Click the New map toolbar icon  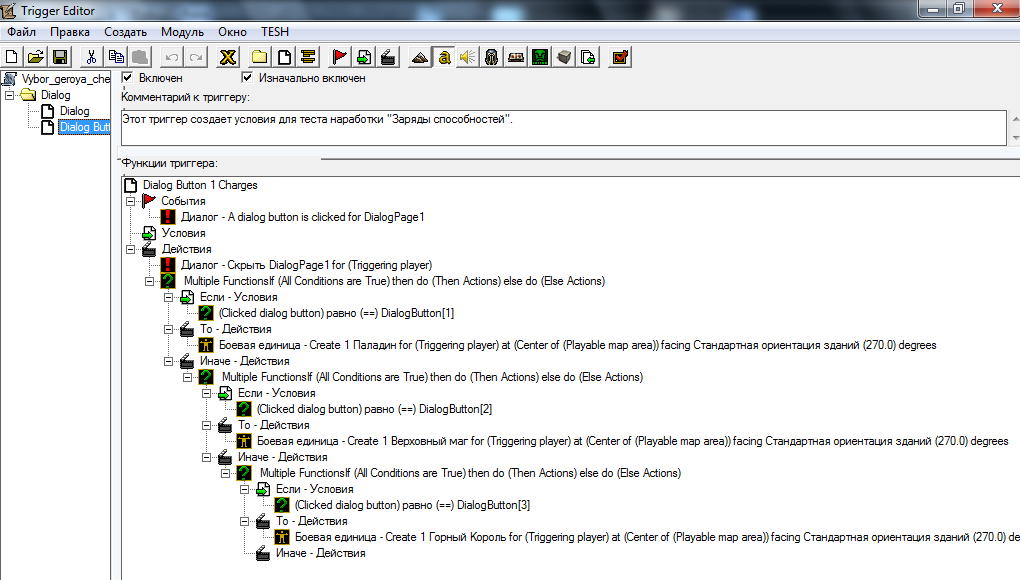click(12, 57)
